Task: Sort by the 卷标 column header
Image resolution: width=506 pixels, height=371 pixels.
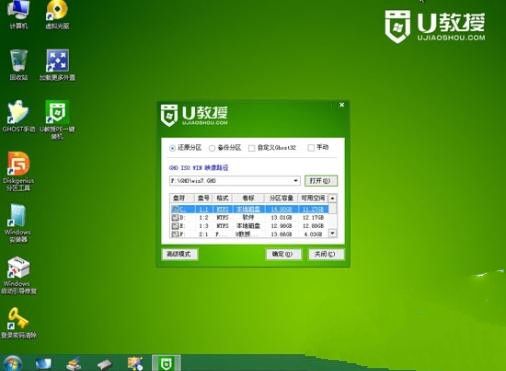Action: click(248, 198)
